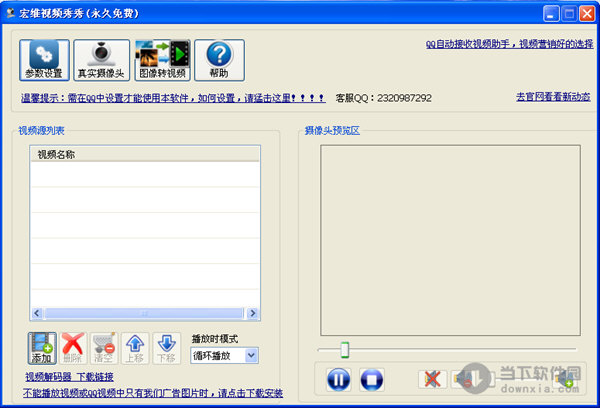Close the 宏维视频秀秀 window
The image size is (600, 408).
coord(587,14)
